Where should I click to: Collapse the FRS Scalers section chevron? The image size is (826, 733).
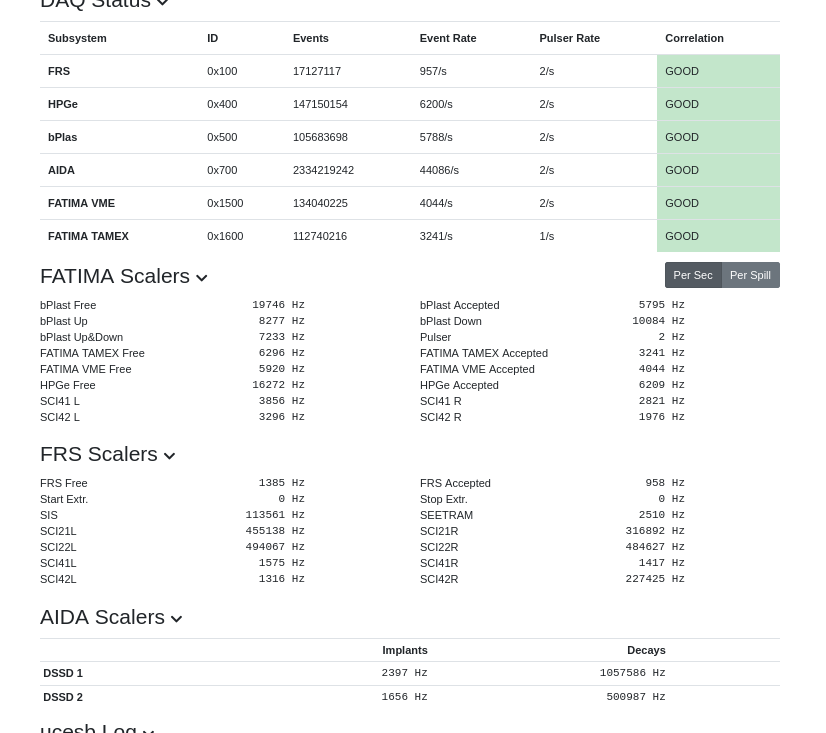[169, 456]
